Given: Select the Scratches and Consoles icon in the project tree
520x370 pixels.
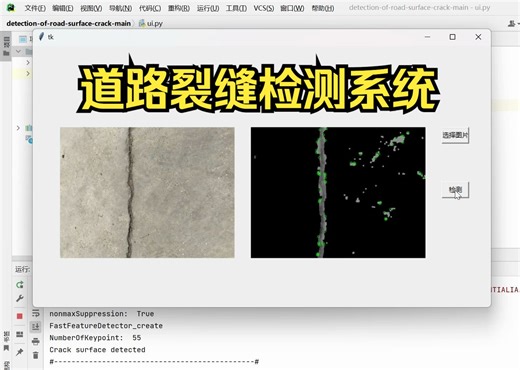Looking at the screenshot, I should coord(29,139).
